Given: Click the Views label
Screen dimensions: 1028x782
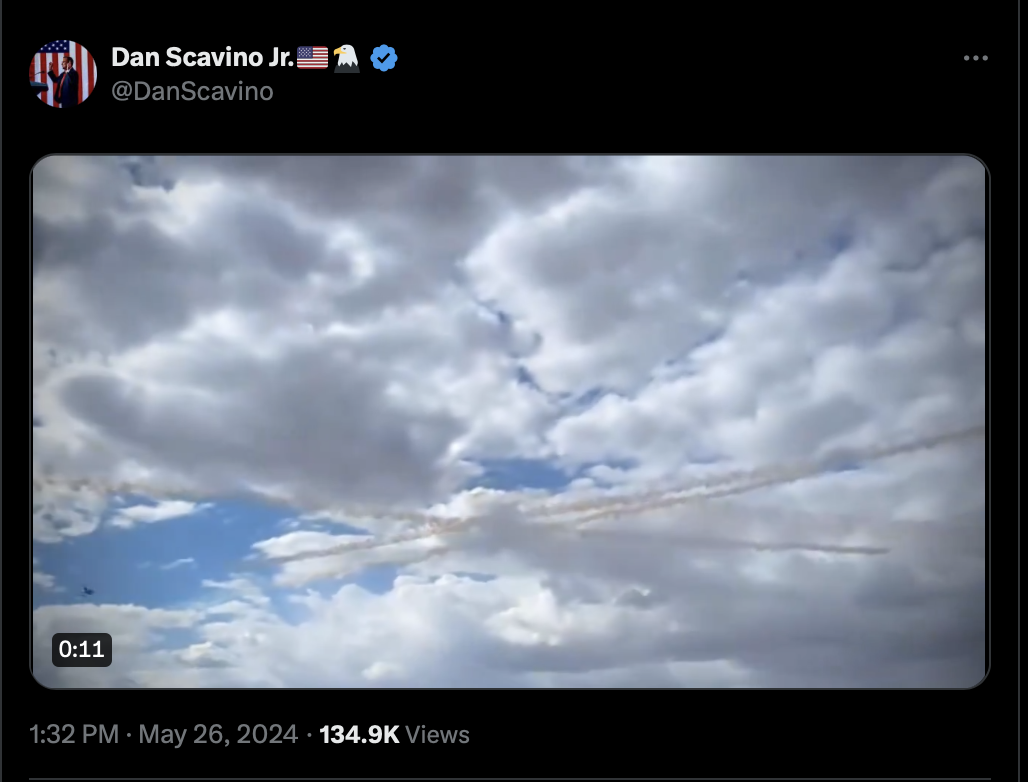Looking at the screenshot, I should click(437, 735).
